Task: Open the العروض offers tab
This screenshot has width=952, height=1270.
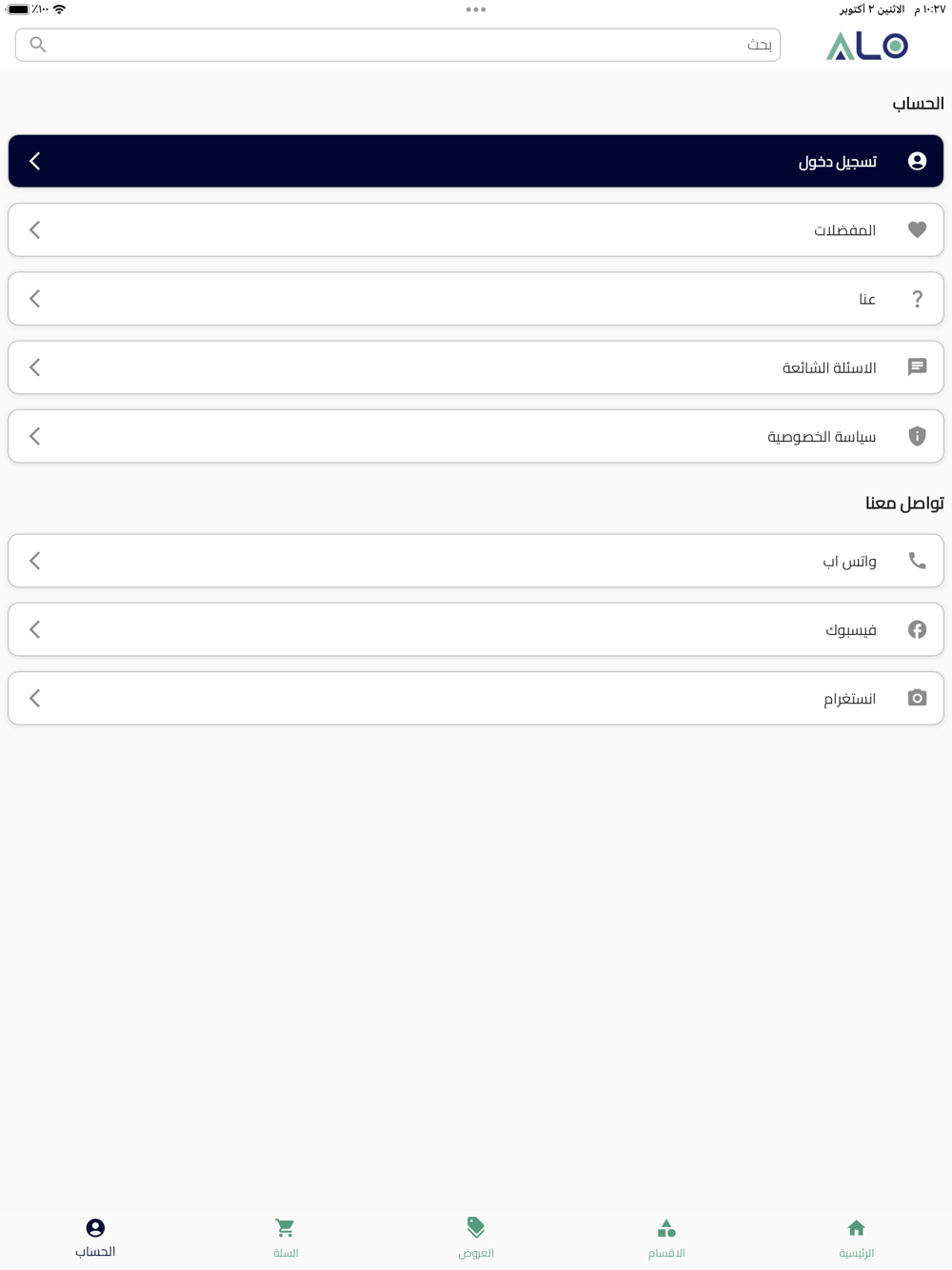Action: (476, 1239)
